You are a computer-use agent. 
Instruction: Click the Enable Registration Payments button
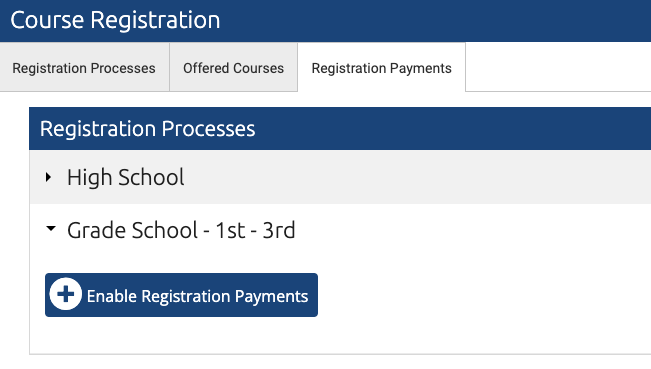(181, 295)
